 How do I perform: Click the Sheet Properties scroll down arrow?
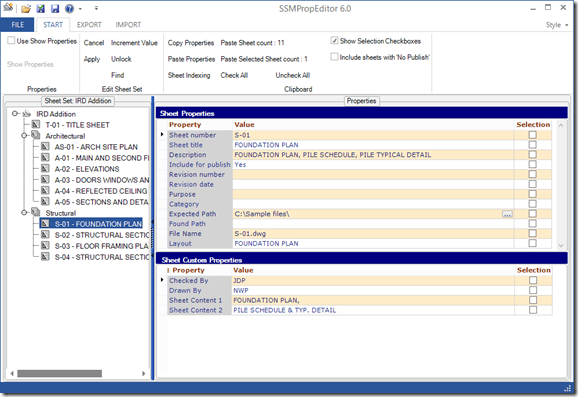[x=561, y=245]
